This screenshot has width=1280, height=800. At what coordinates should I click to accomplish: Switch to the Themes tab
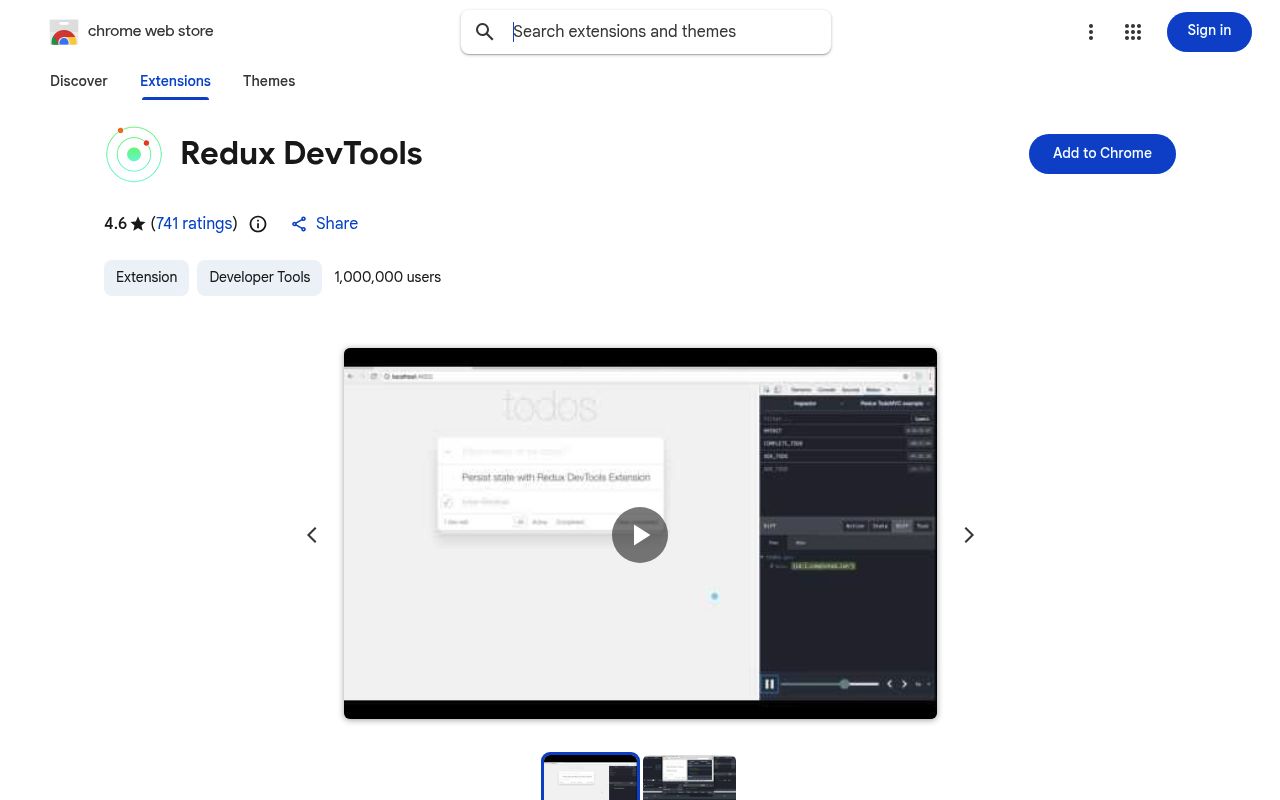269,82
